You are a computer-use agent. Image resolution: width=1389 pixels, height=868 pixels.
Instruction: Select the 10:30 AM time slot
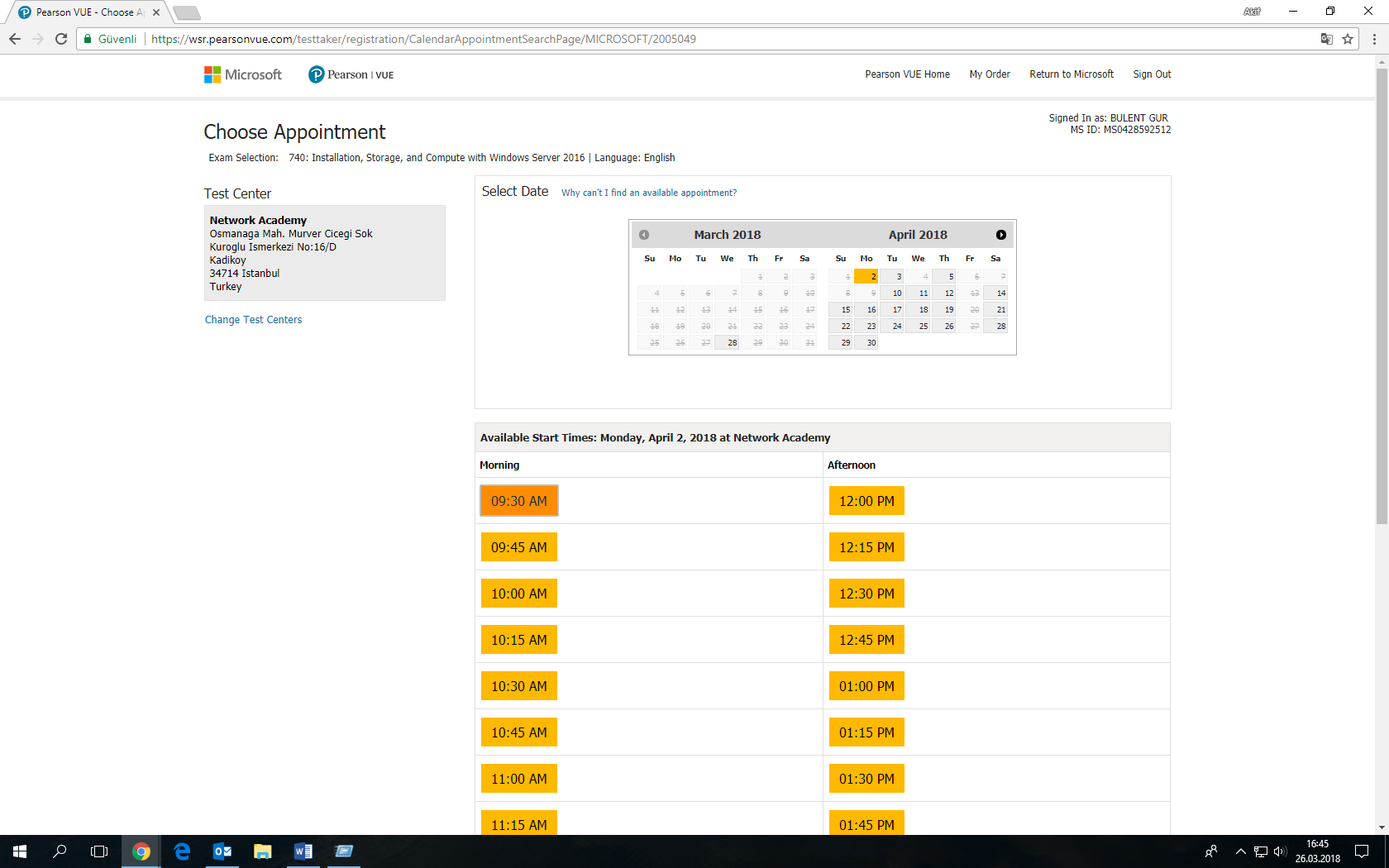(519, 686)
